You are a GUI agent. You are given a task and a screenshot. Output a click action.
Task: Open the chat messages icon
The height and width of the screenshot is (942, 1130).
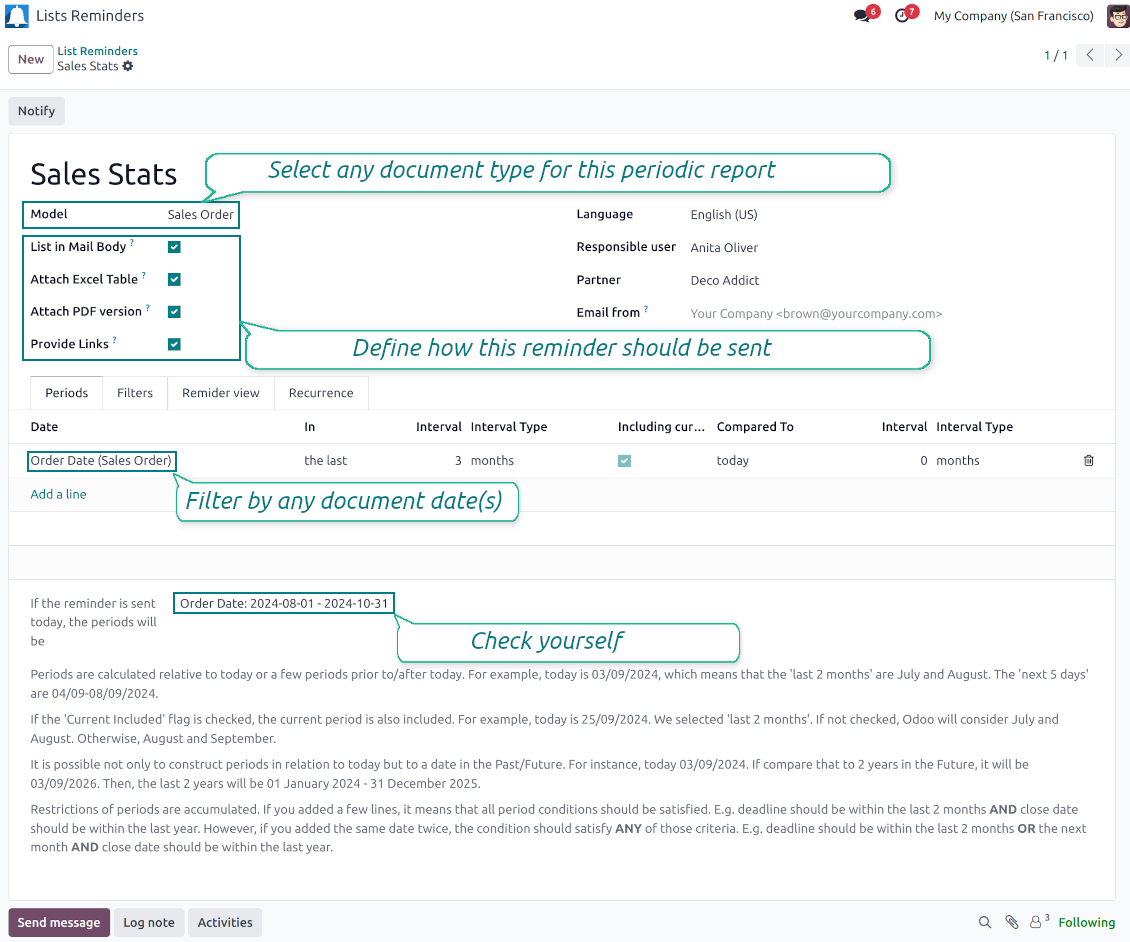pyautogui.click(x=863, y=16)
